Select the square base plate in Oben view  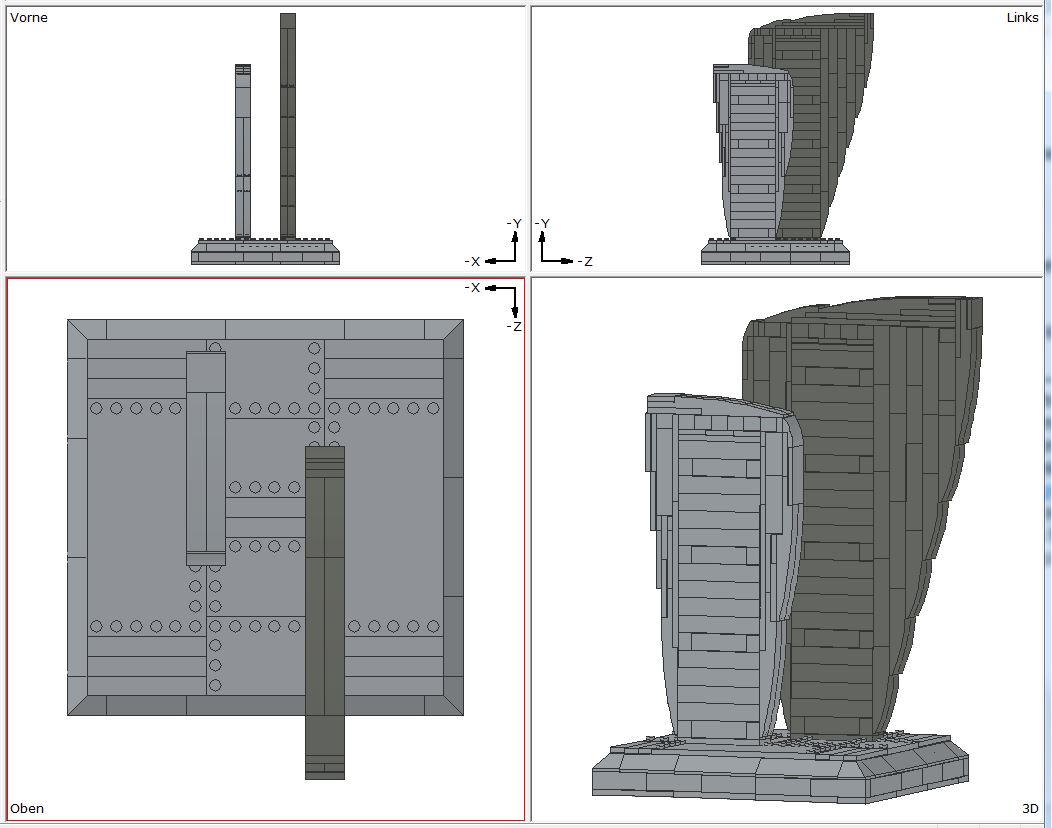coord(265,517)
